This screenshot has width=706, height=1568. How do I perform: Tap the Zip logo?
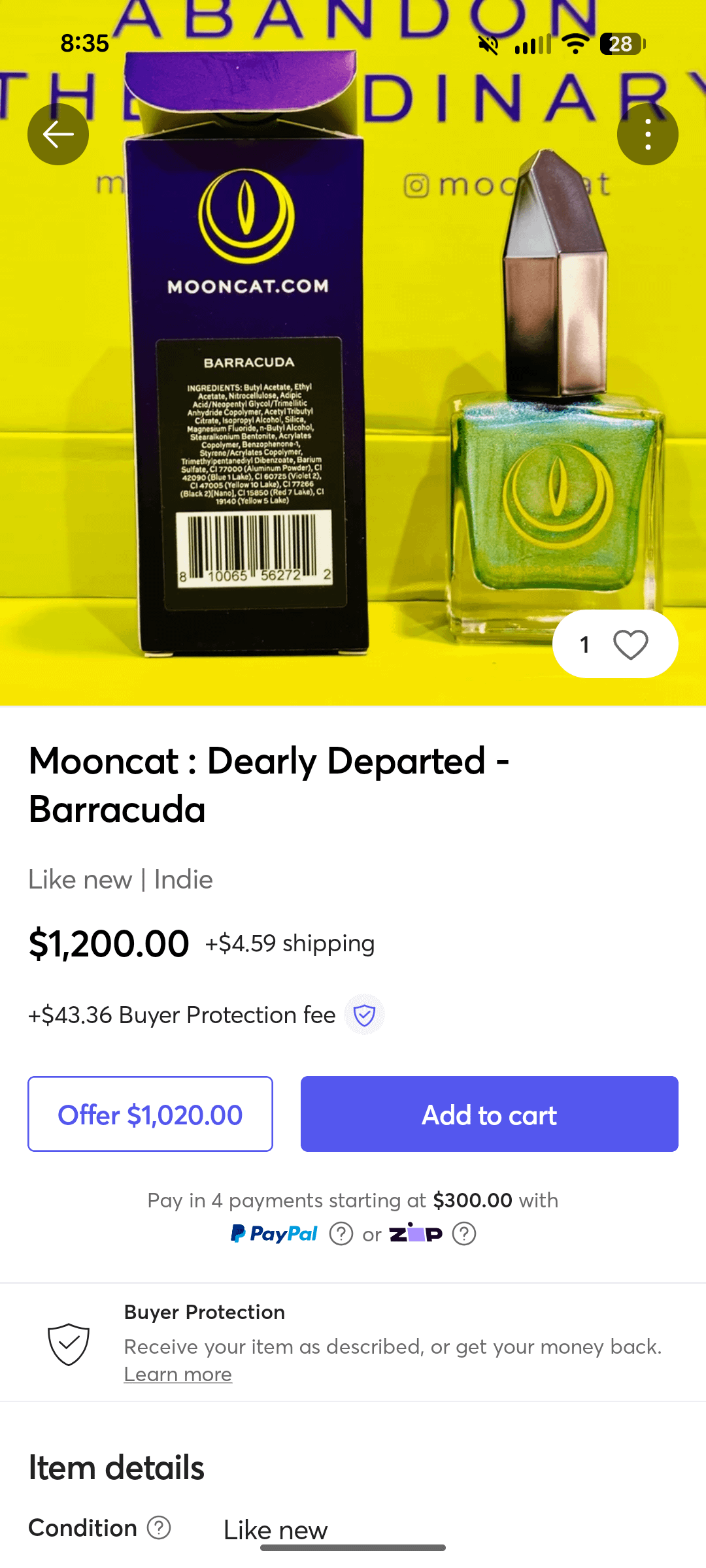point(416,1233)
